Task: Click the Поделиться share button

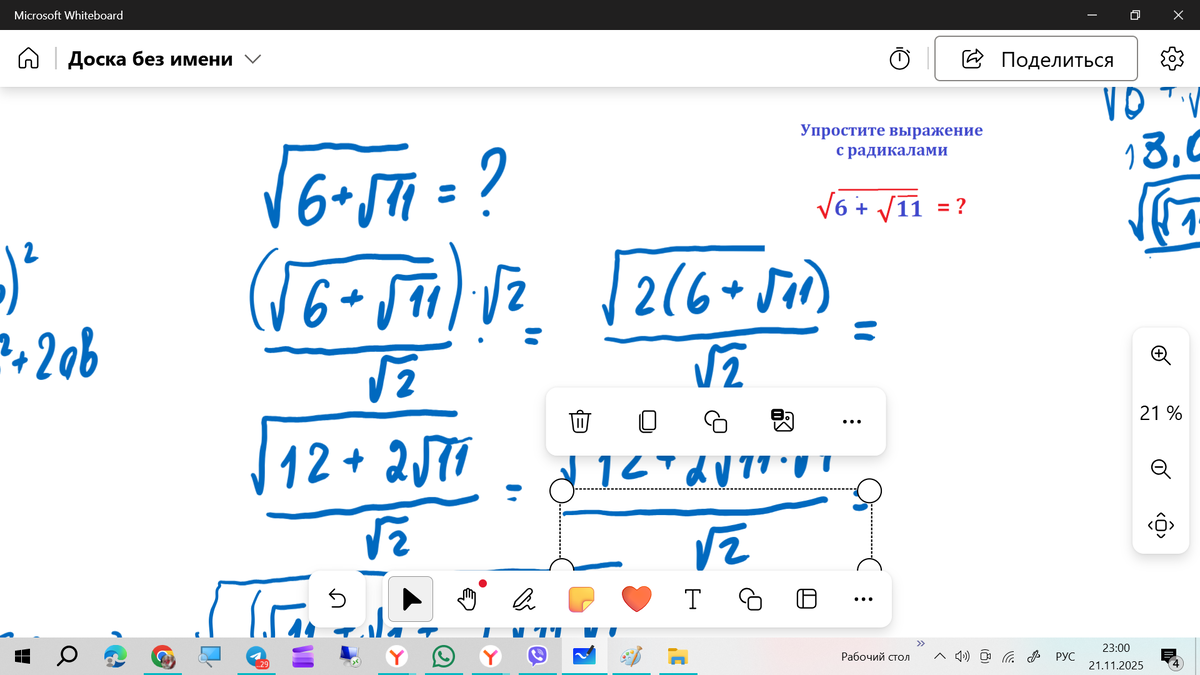Action: 1036,59
